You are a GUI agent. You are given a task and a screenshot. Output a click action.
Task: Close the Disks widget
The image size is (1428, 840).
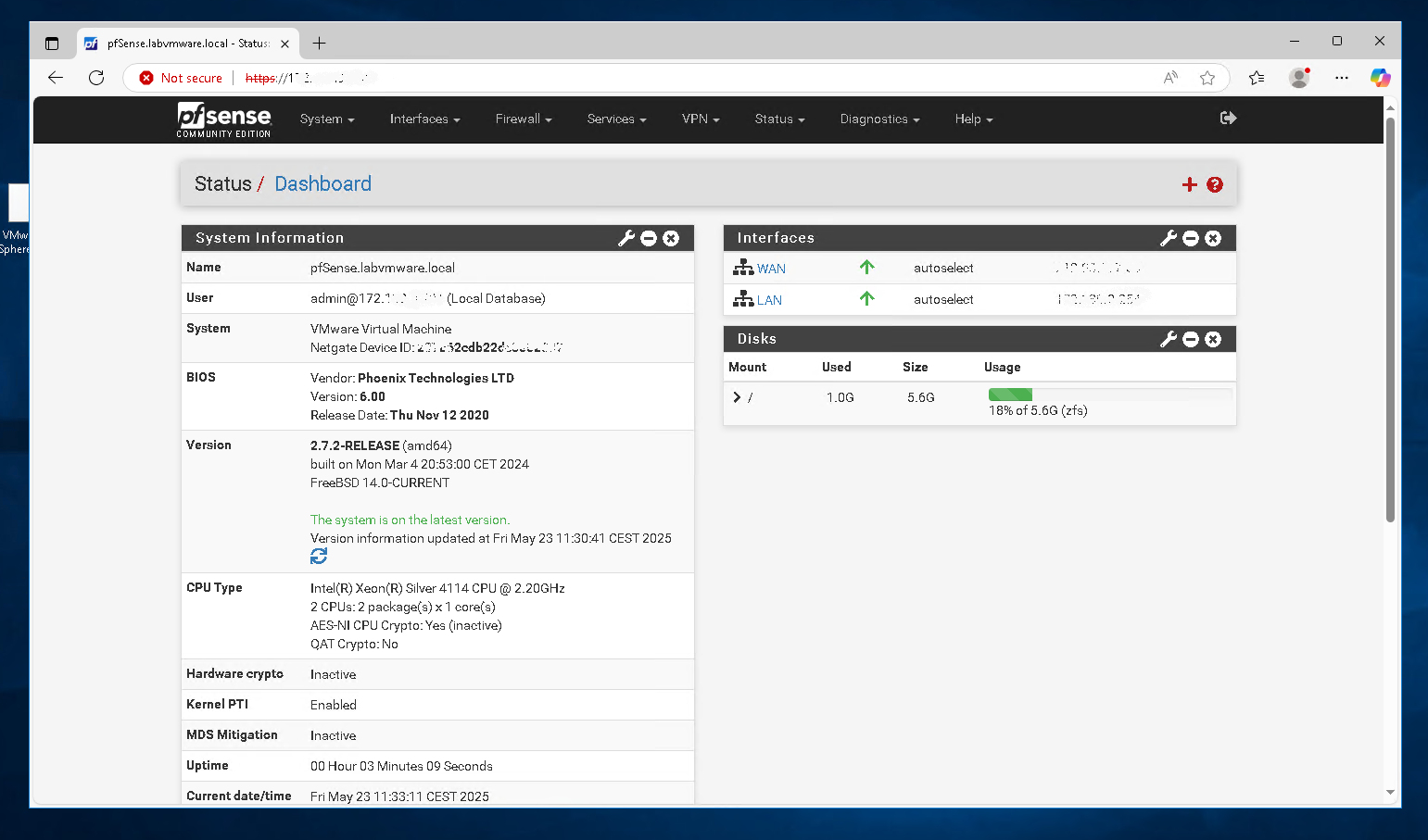click(1213, 339)
